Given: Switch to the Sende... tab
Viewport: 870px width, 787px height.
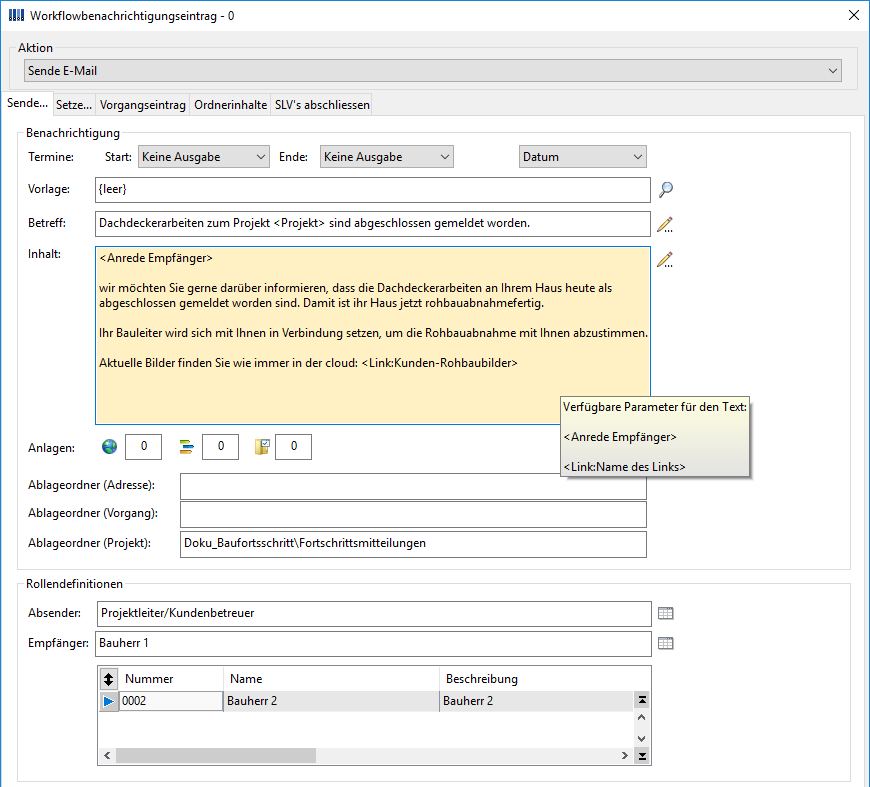Looking at the screenshot, I should (x=27, y=103).
